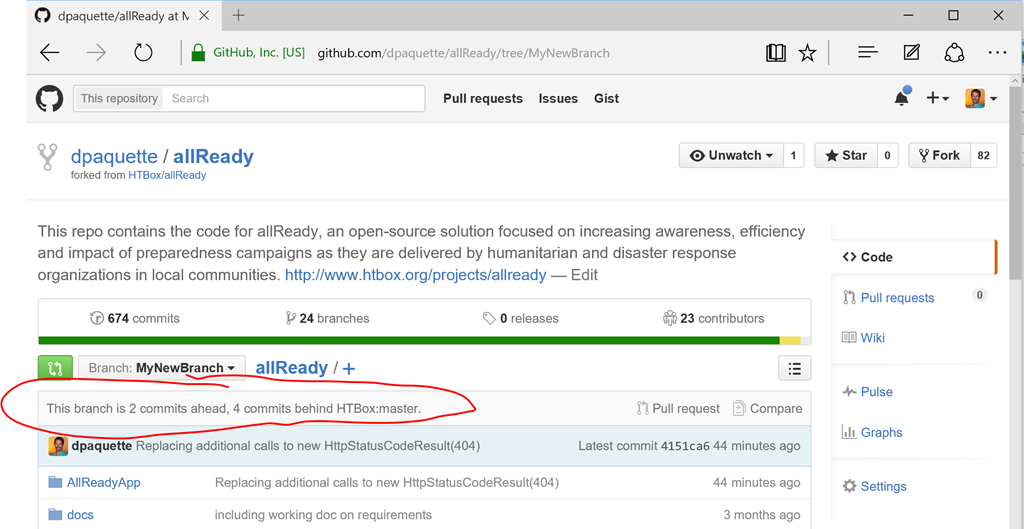
Task: Reload page with refresh icon
Action: tap(143, 53)
